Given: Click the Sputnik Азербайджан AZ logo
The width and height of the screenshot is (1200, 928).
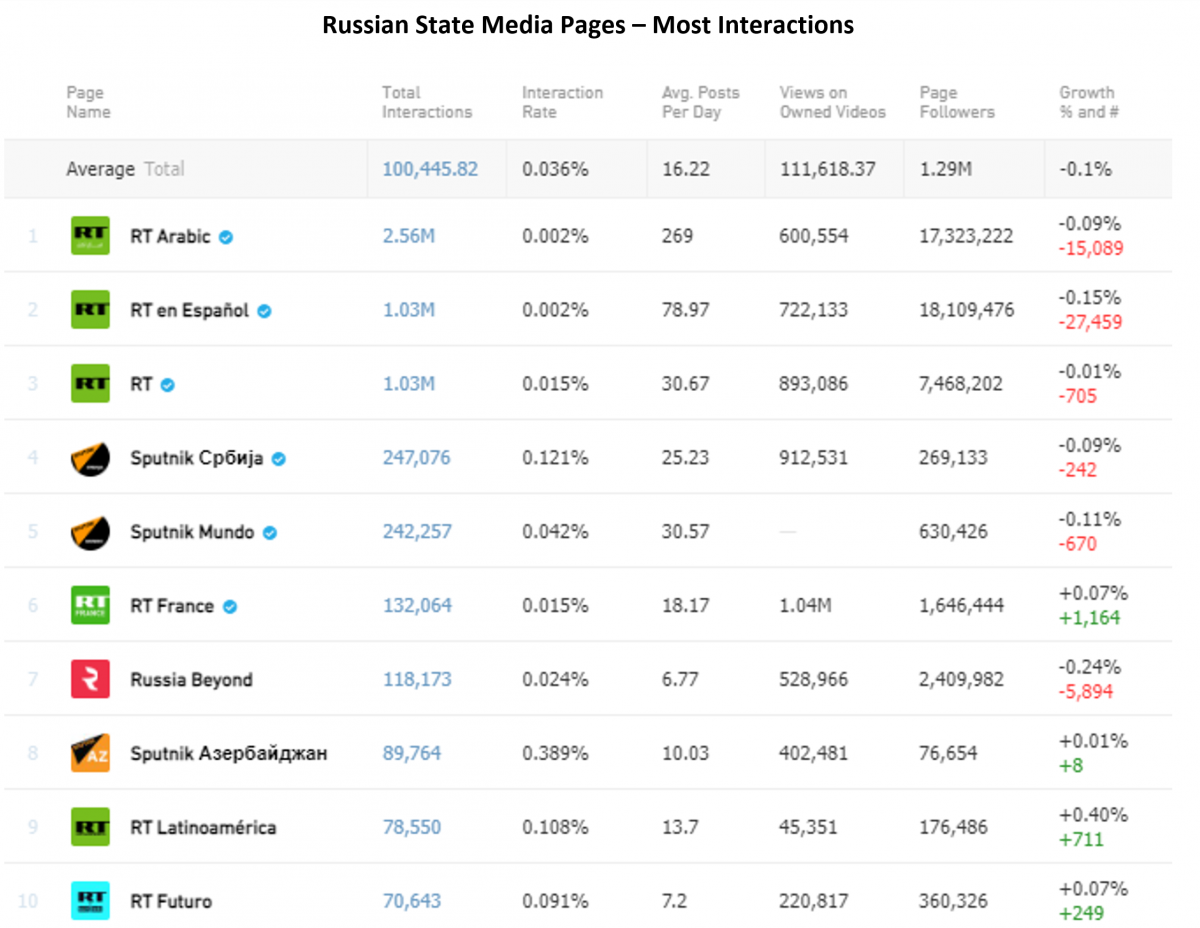Looking at the screenshot, I should (x=90, y=753).
